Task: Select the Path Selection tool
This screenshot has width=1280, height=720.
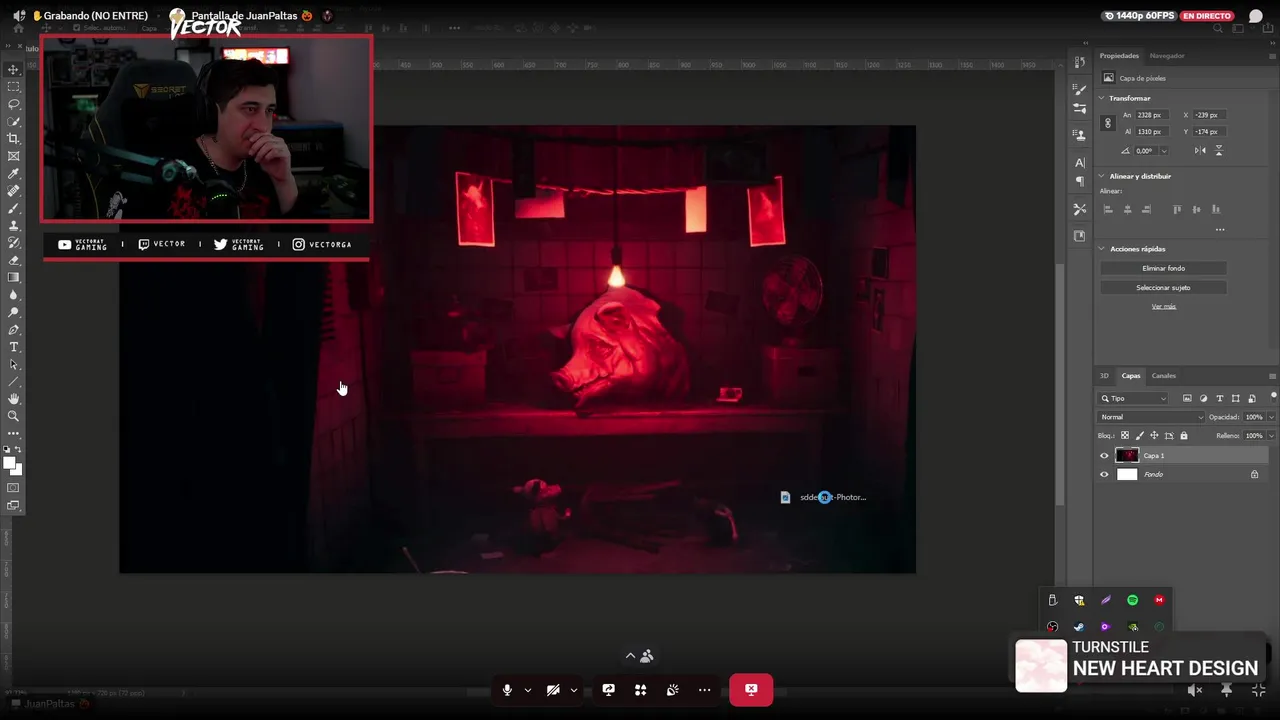Action: click(x=14, y=364)
